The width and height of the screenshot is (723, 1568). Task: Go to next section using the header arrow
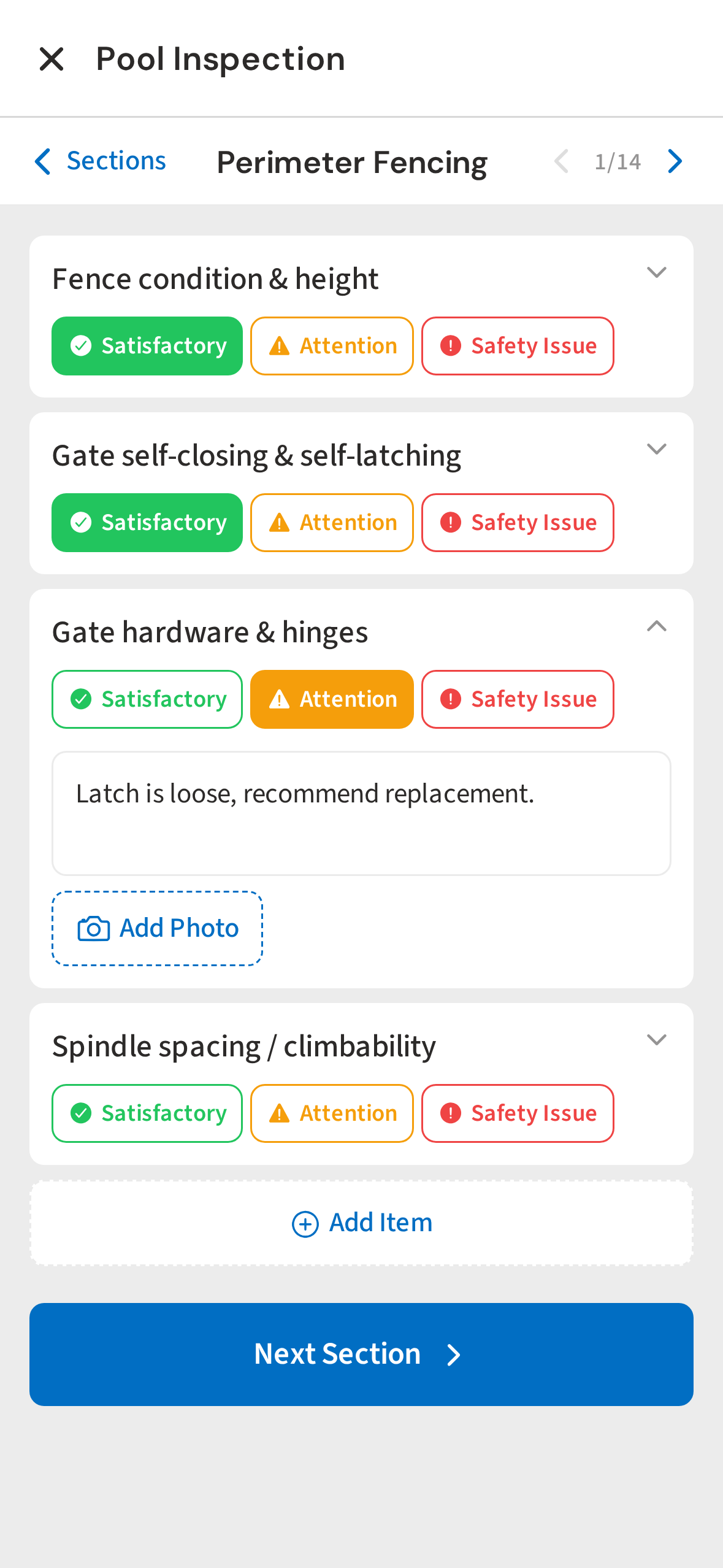click(675, 161)
